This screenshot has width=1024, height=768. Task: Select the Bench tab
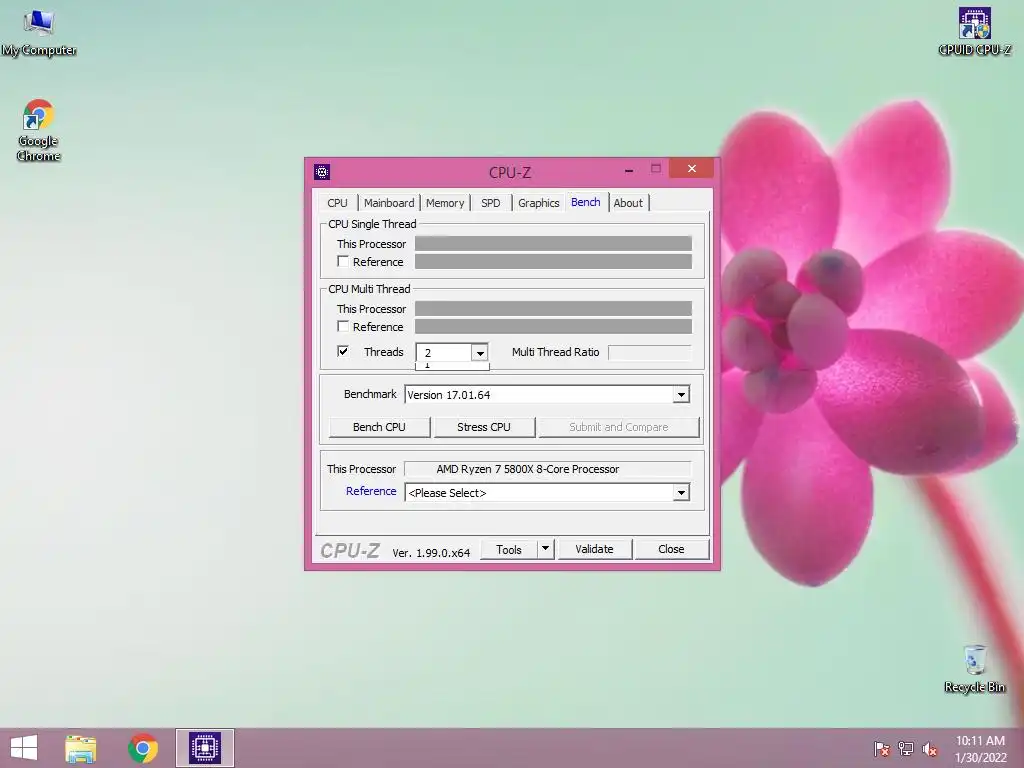coord(586,202)
